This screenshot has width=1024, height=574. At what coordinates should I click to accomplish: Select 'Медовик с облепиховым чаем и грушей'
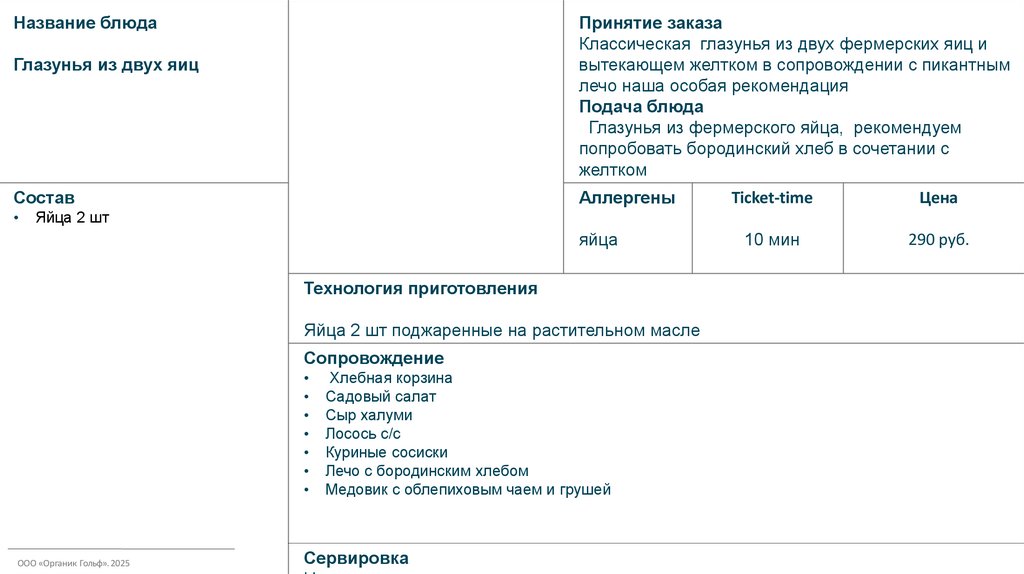pos(467,490)
